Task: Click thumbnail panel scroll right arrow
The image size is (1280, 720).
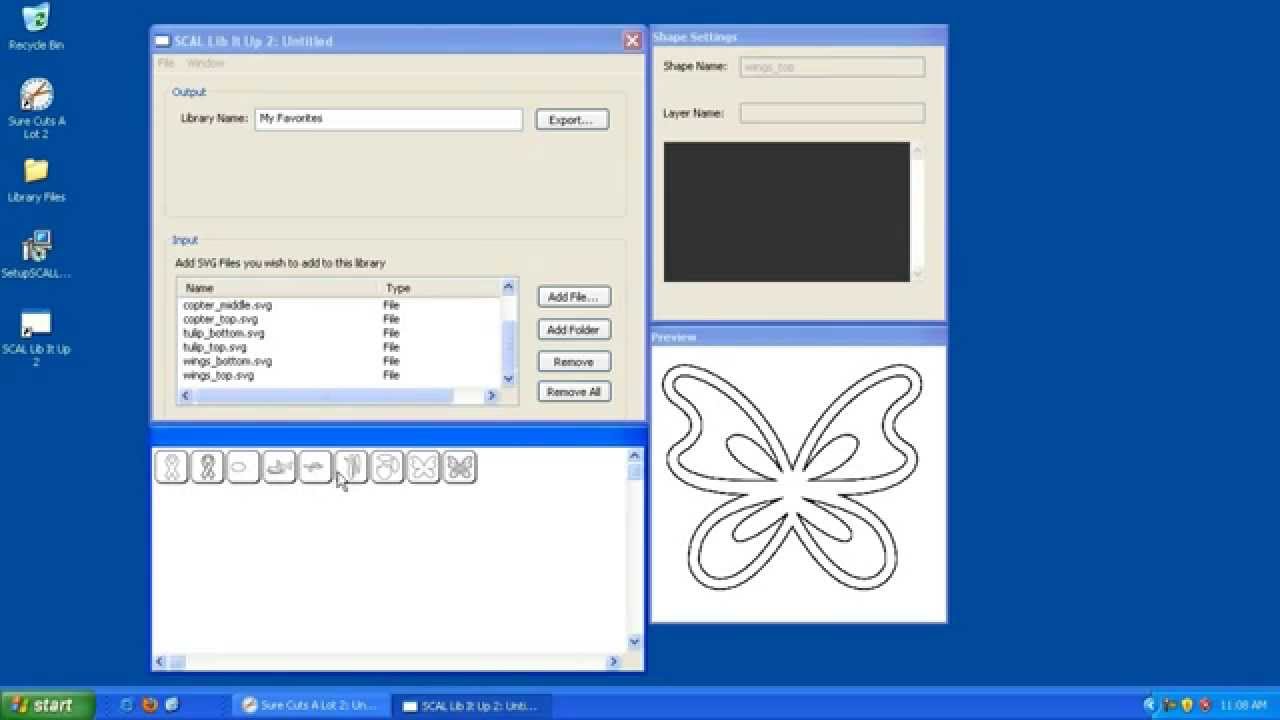Action: [614, 661]
